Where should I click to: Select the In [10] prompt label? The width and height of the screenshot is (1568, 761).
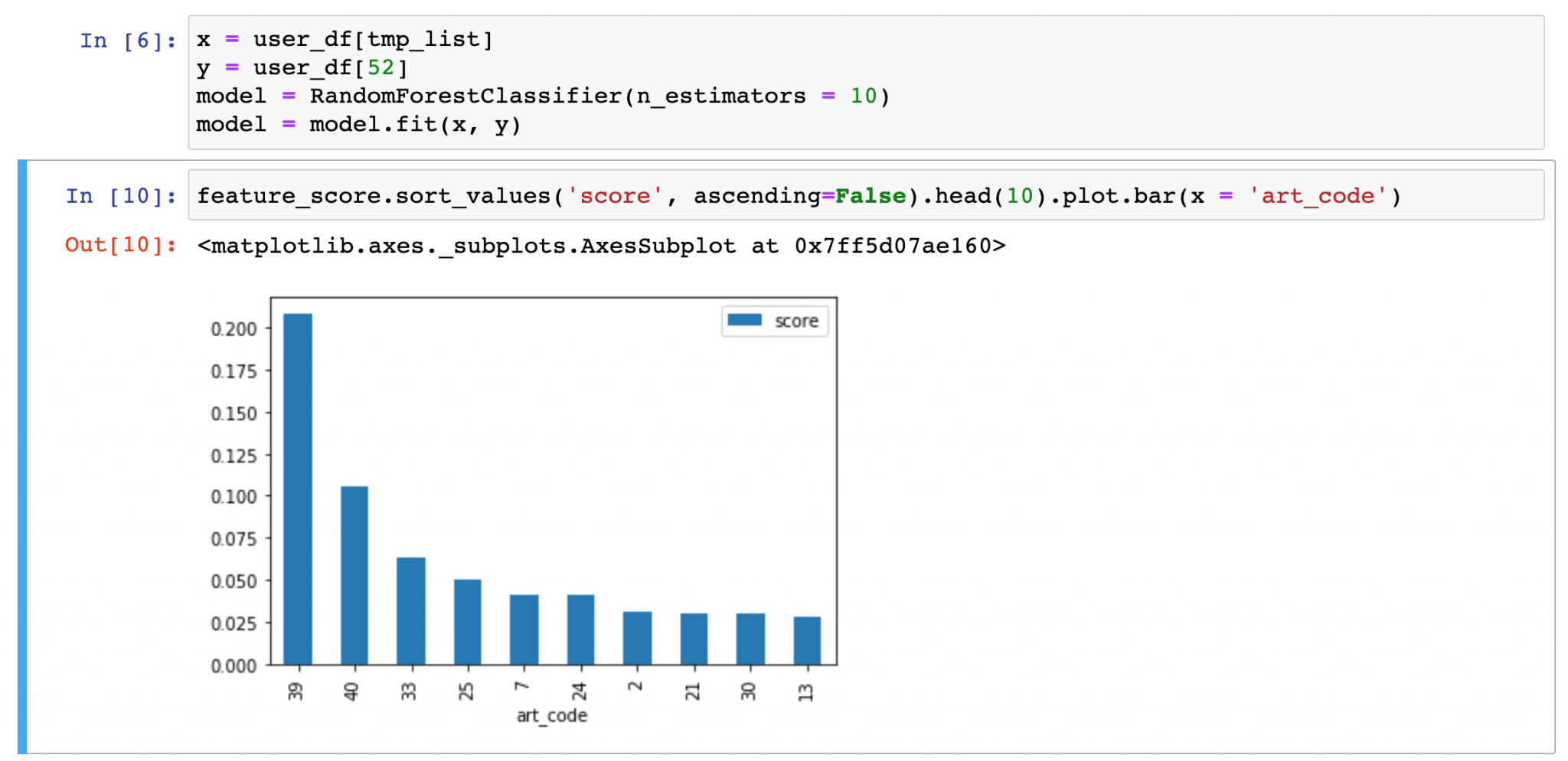[121, 196]
